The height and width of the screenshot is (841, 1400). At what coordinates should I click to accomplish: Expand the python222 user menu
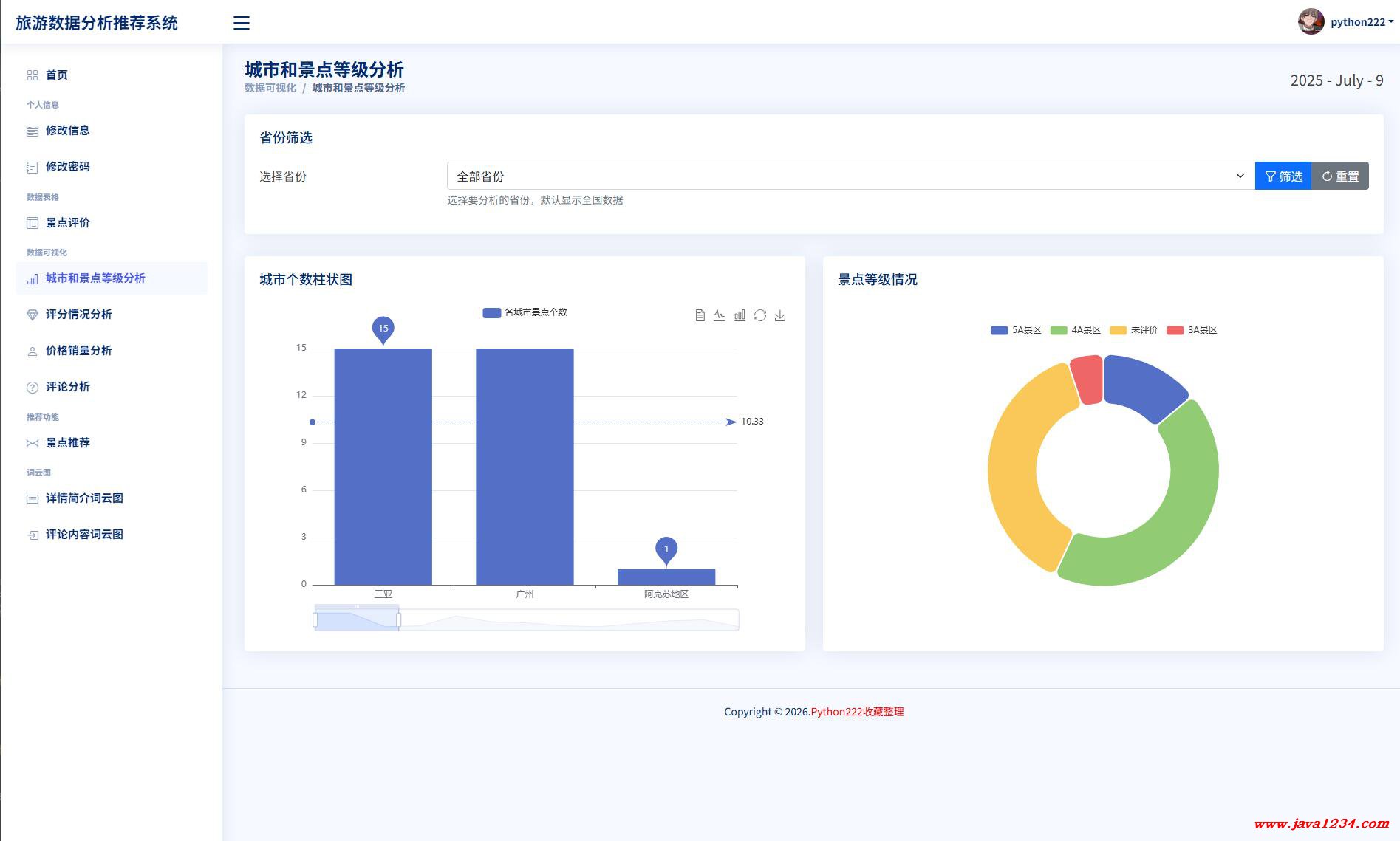1362,22
